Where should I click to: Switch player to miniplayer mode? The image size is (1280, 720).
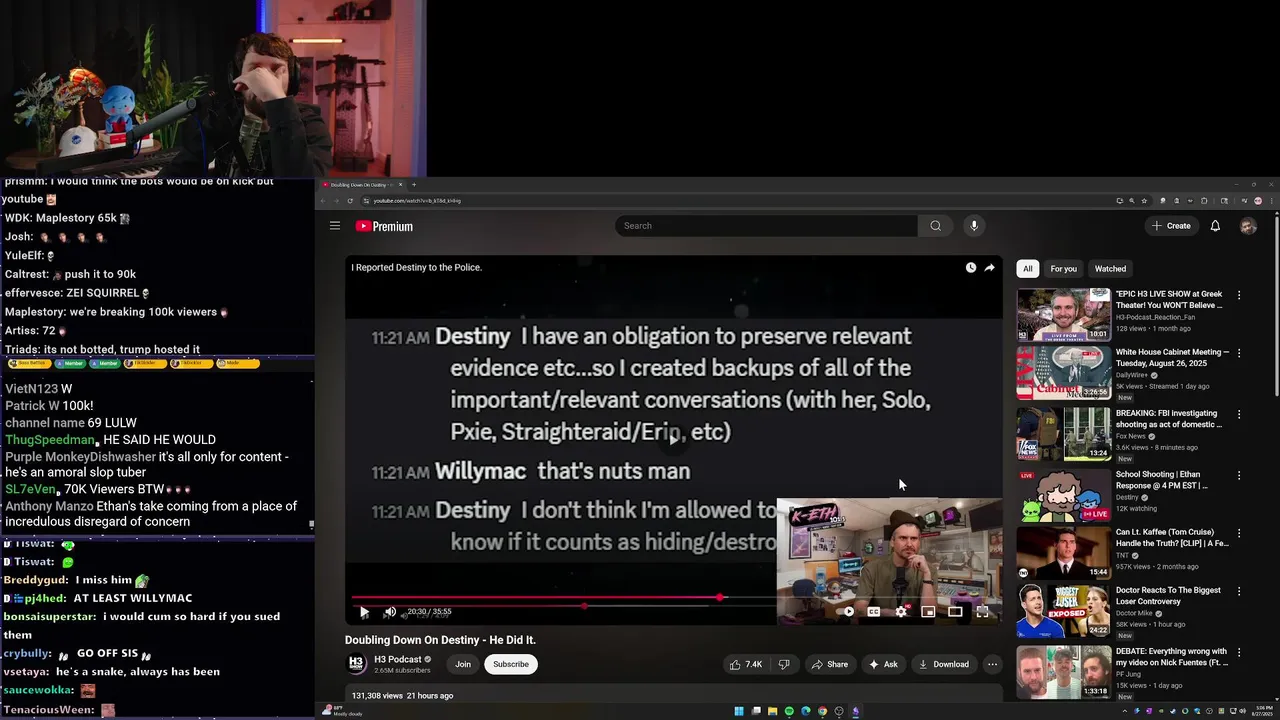928,611
